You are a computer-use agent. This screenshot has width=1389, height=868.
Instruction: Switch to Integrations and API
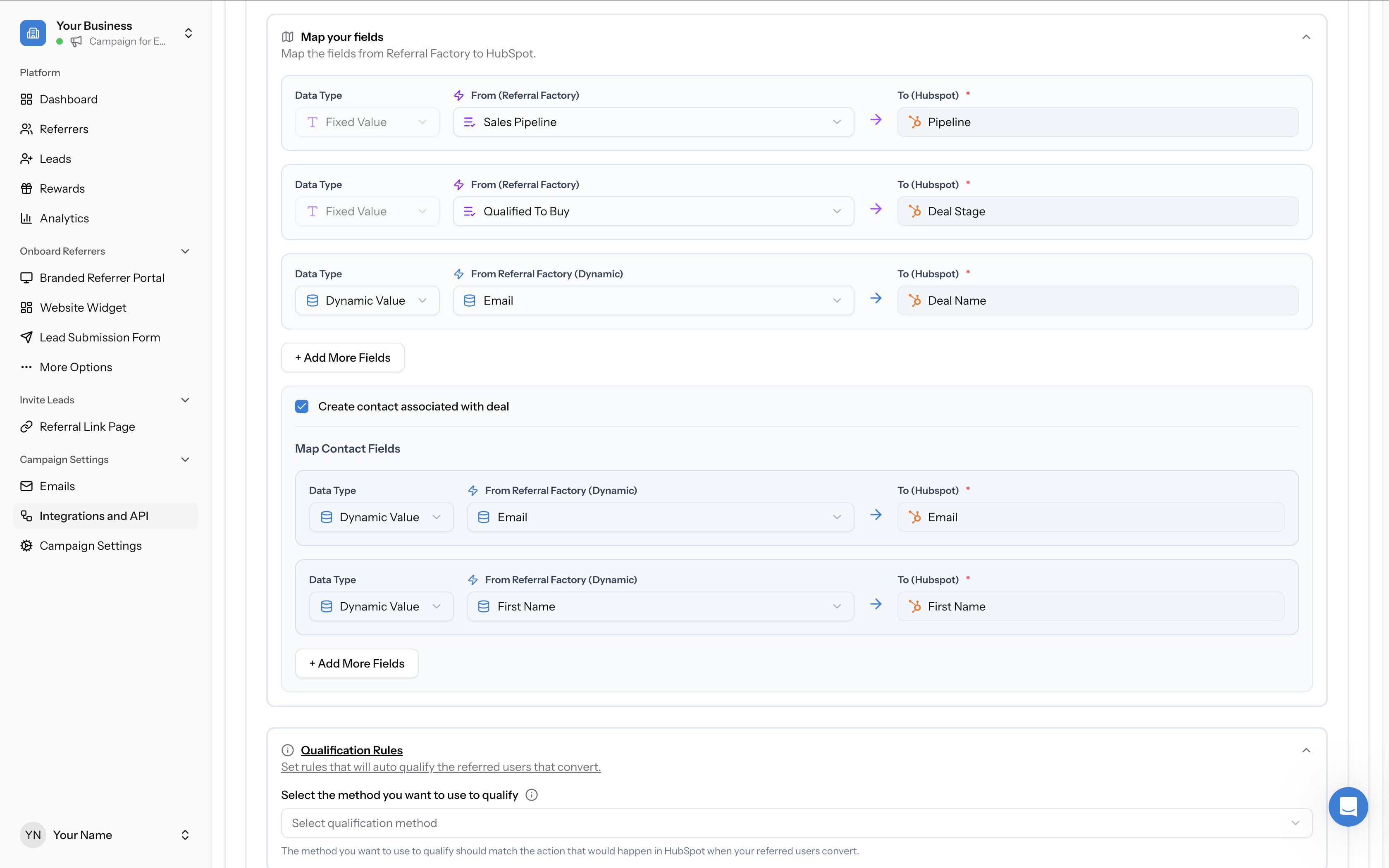pyautogui.click(x=94, y=515)
